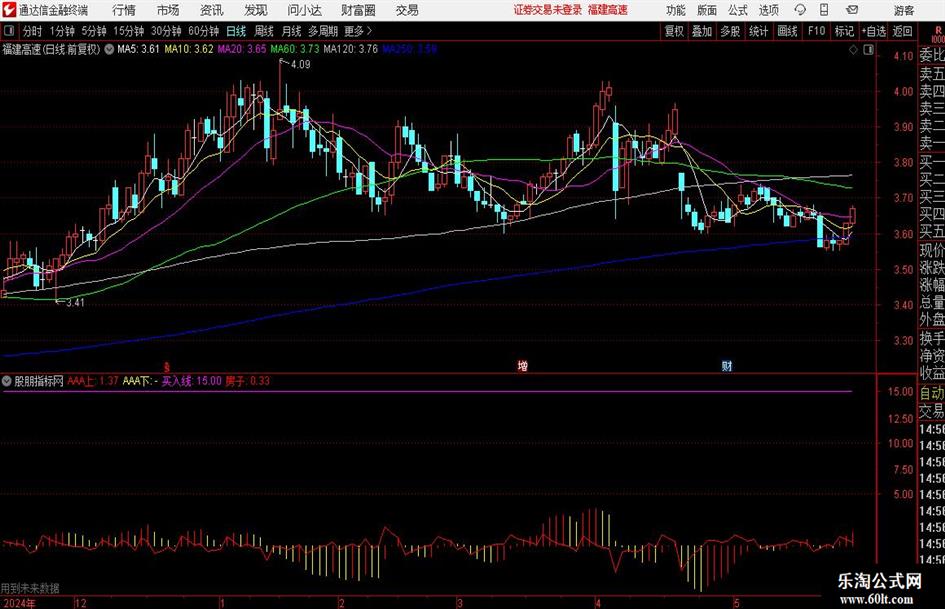Open the 版面 menu

[707, 10]
